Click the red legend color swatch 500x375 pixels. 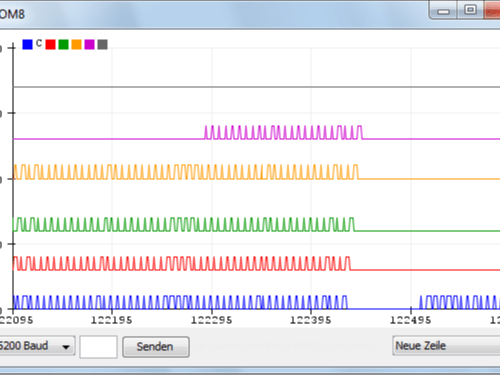click(50, 44)
